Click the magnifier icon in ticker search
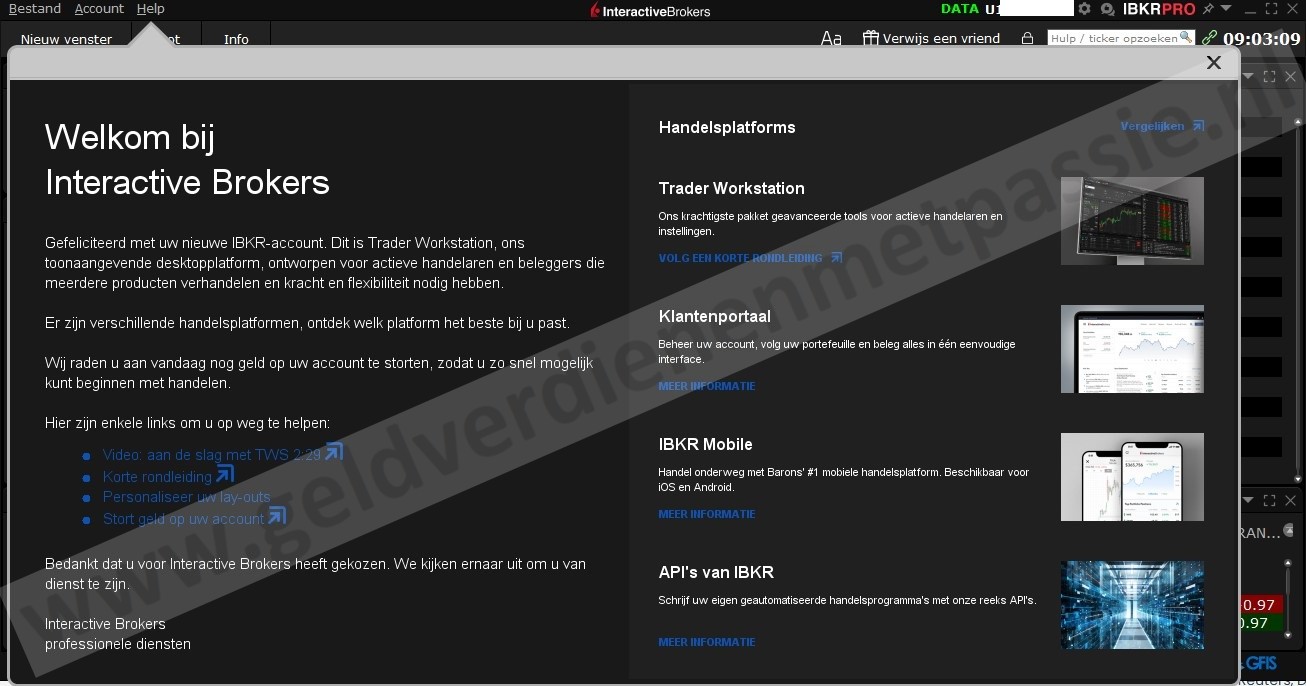 click(1186, 37)
